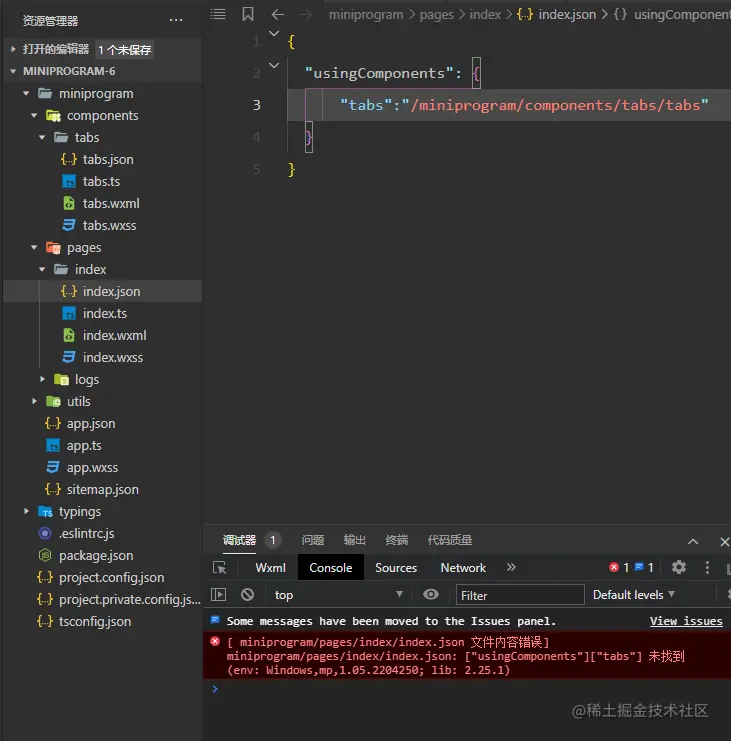Image resolution: width=731 pixels, height=741 pixels.
Task: Open tabs.wxml file
Action: click(x=111, y=203)
